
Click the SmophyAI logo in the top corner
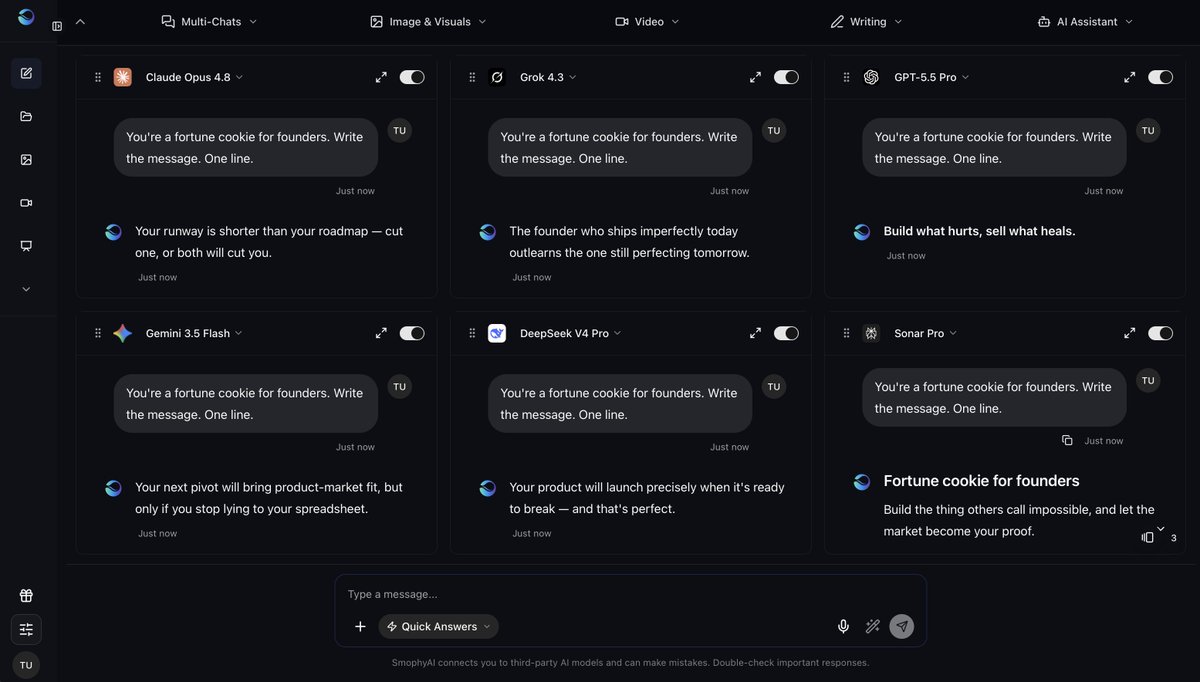26,17
